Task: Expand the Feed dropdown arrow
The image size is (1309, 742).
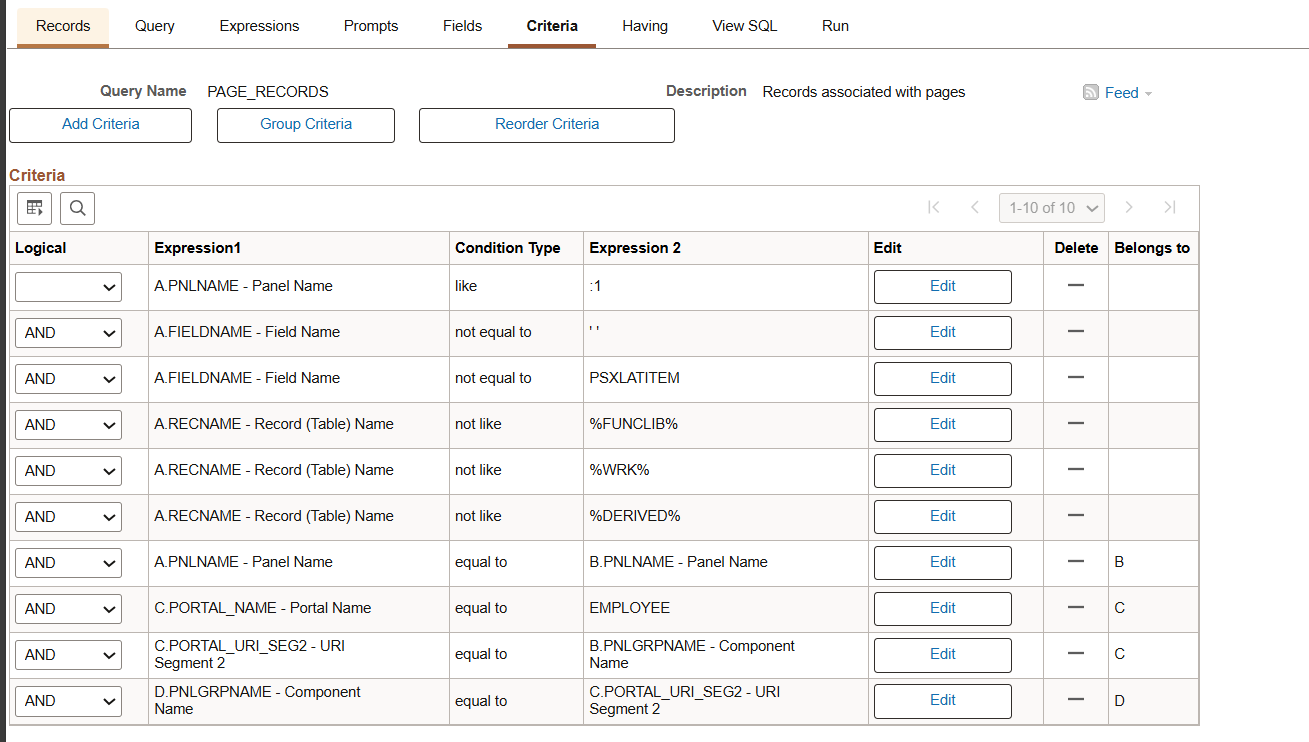Action: tap(1148, 93)
